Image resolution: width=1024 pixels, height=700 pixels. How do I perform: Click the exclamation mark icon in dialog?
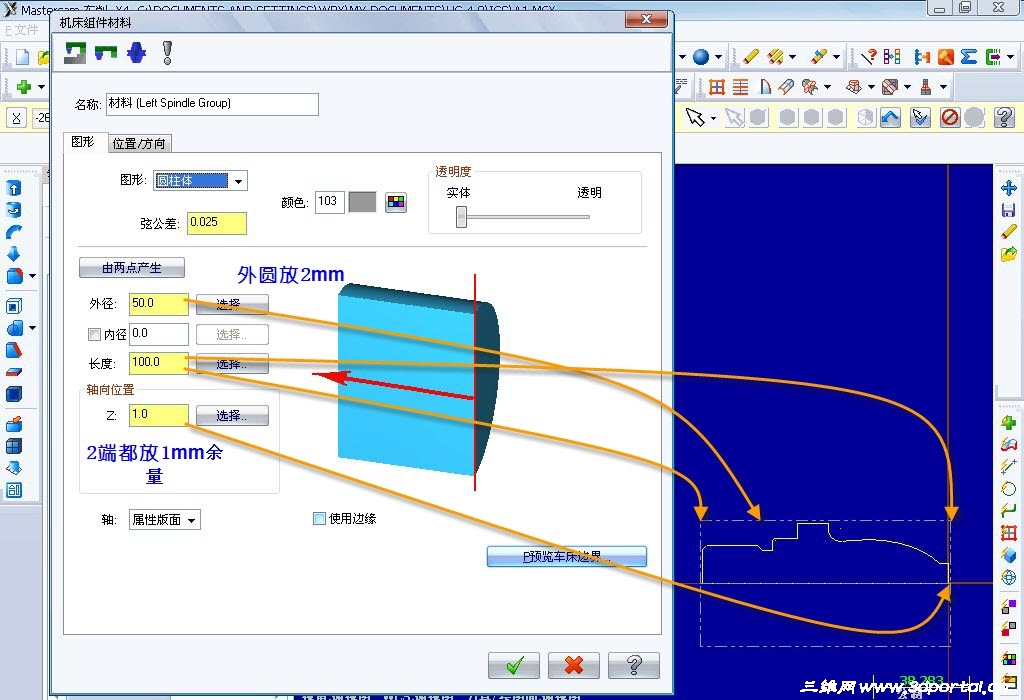167,53
